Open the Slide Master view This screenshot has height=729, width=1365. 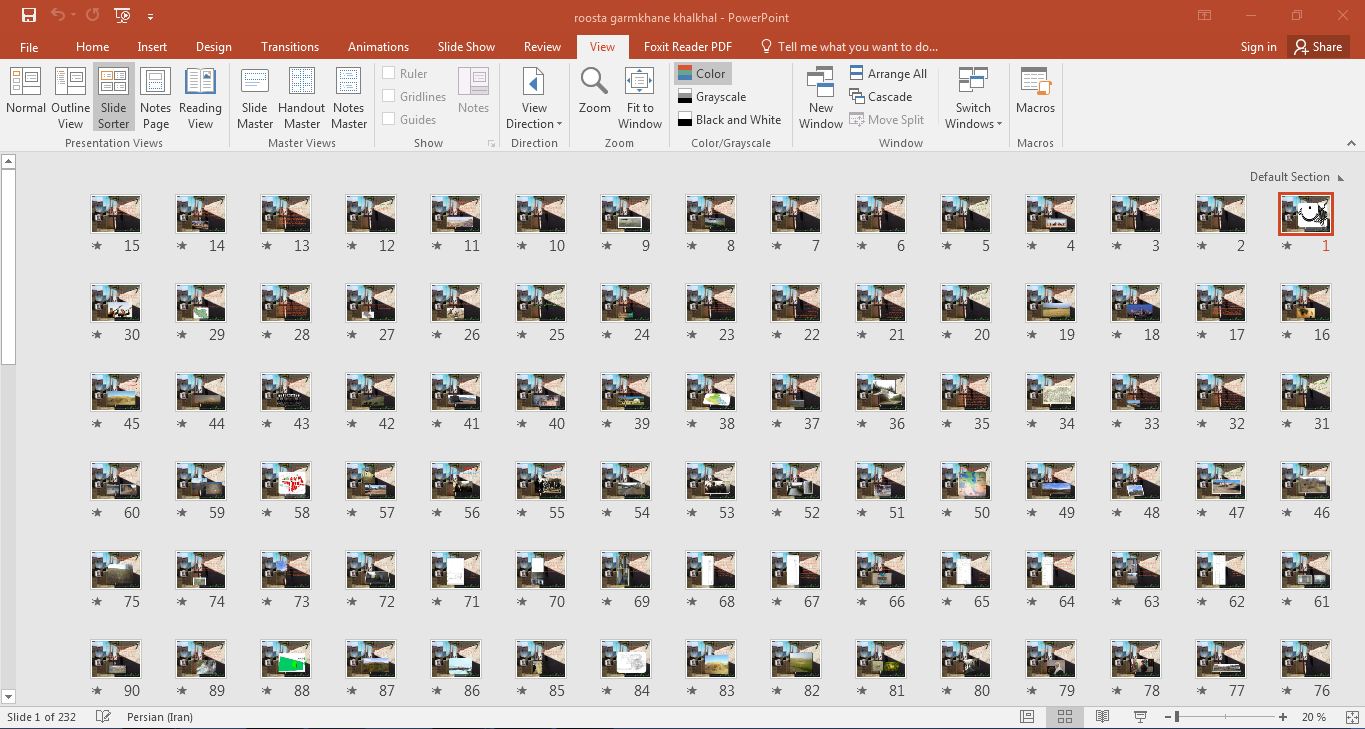click(255, 98)
